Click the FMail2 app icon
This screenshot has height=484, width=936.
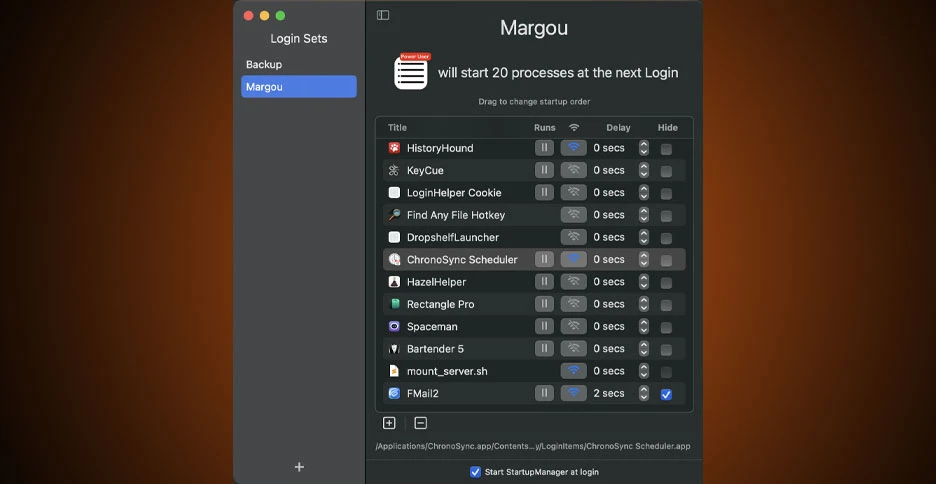point(394,393)
